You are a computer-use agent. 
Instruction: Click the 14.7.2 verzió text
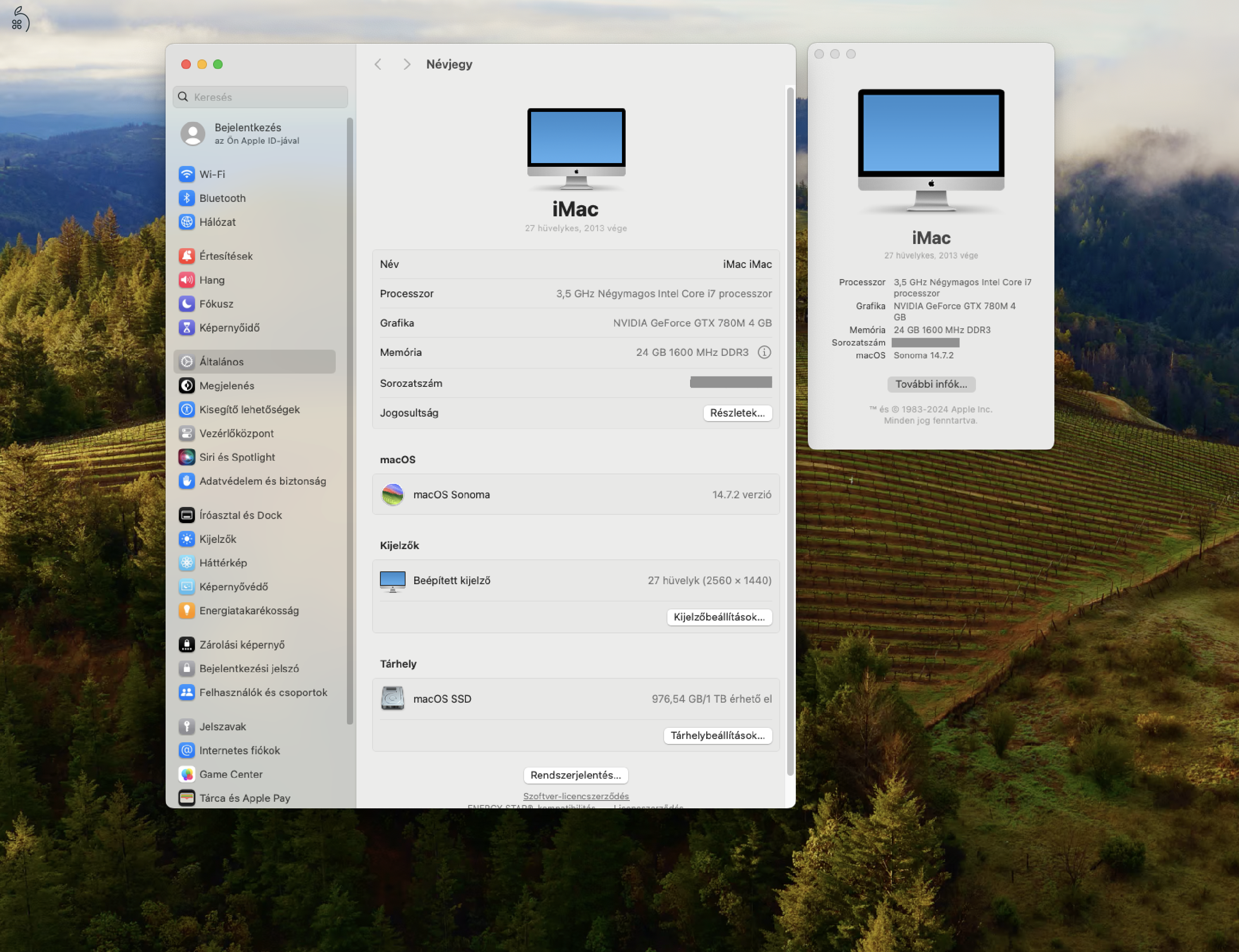coord(741,494)
